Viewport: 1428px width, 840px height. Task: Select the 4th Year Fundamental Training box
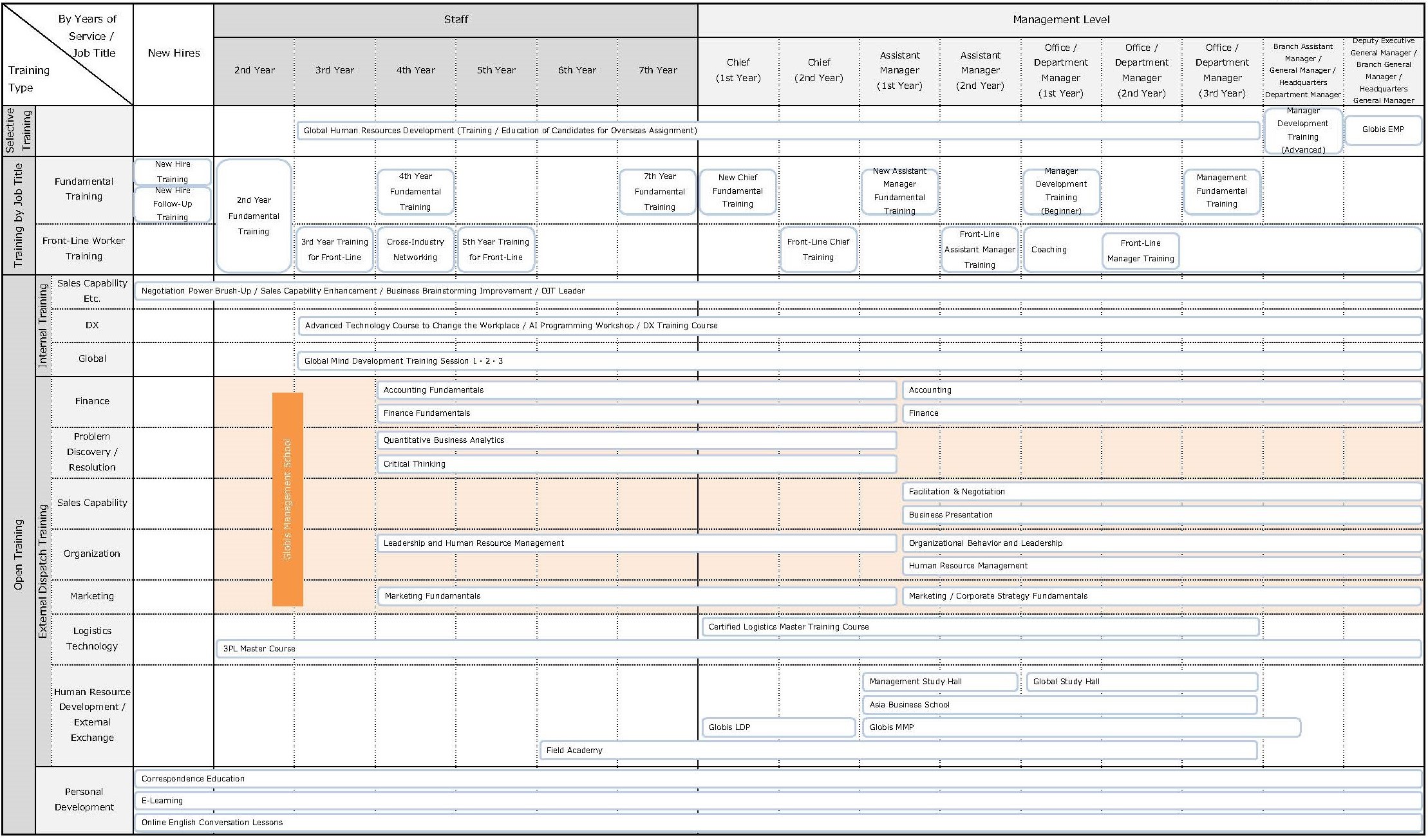(x=415, y=192)
